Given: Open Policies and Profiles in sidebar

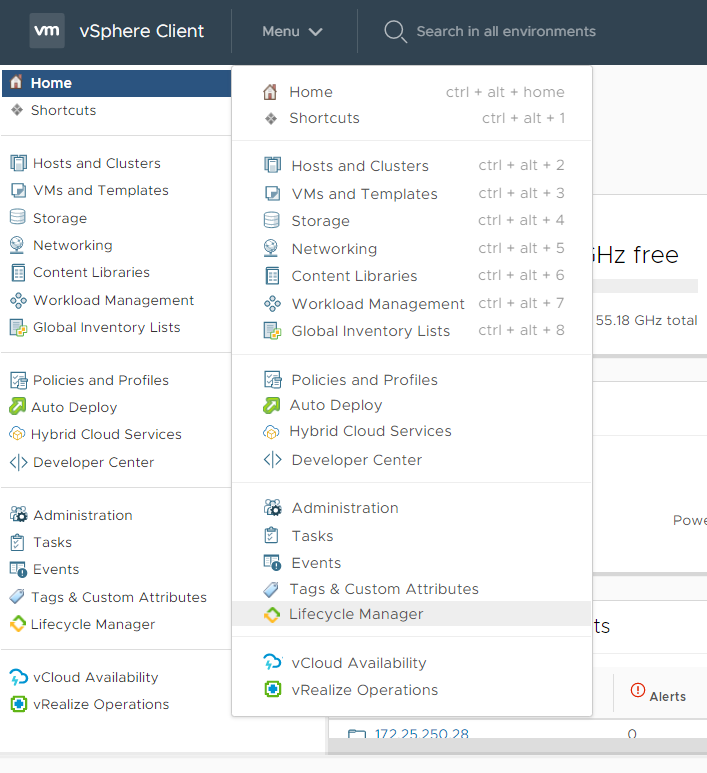Looking at the screenshot, I should [x=101, y=380].
